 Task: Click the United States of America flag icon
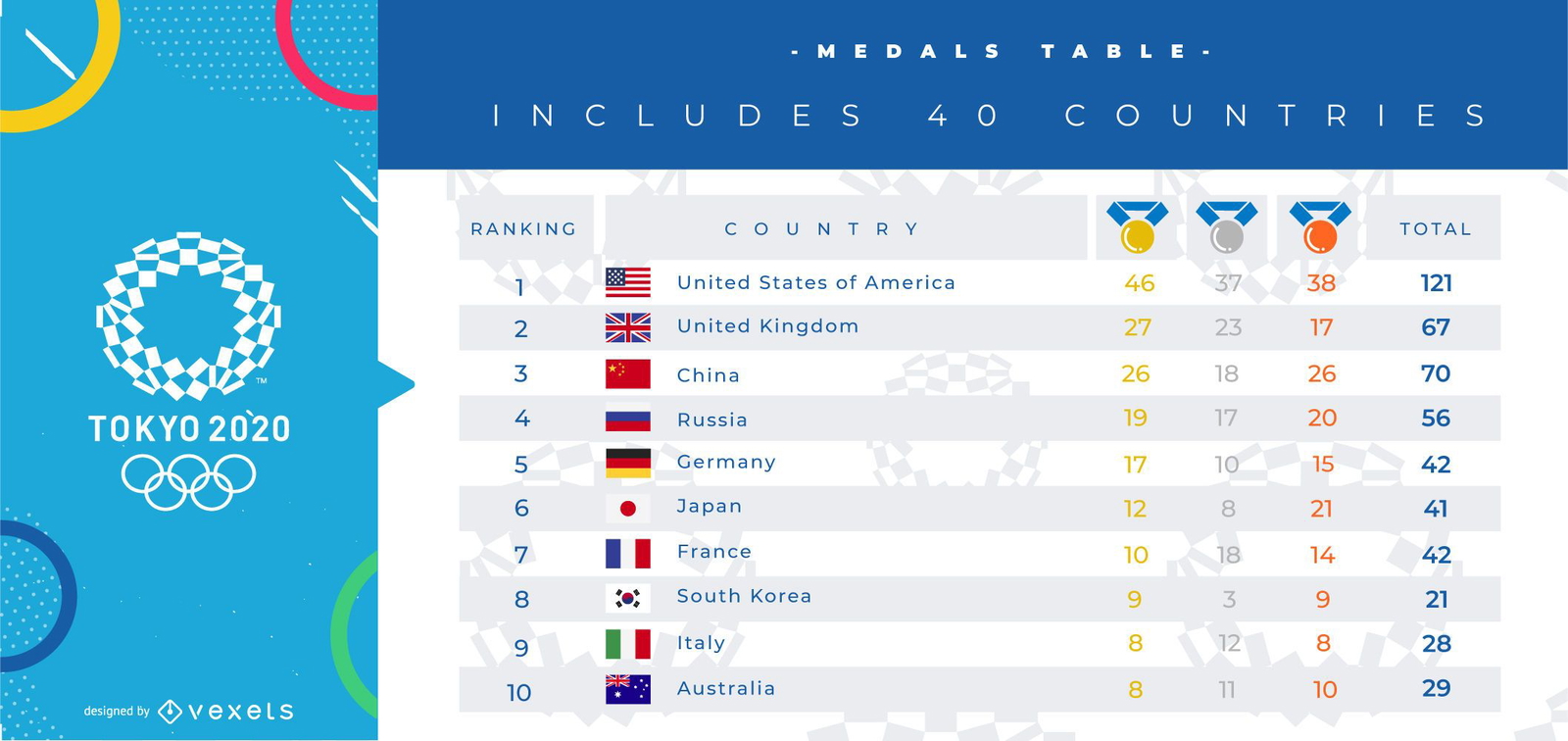pos(627,282)
